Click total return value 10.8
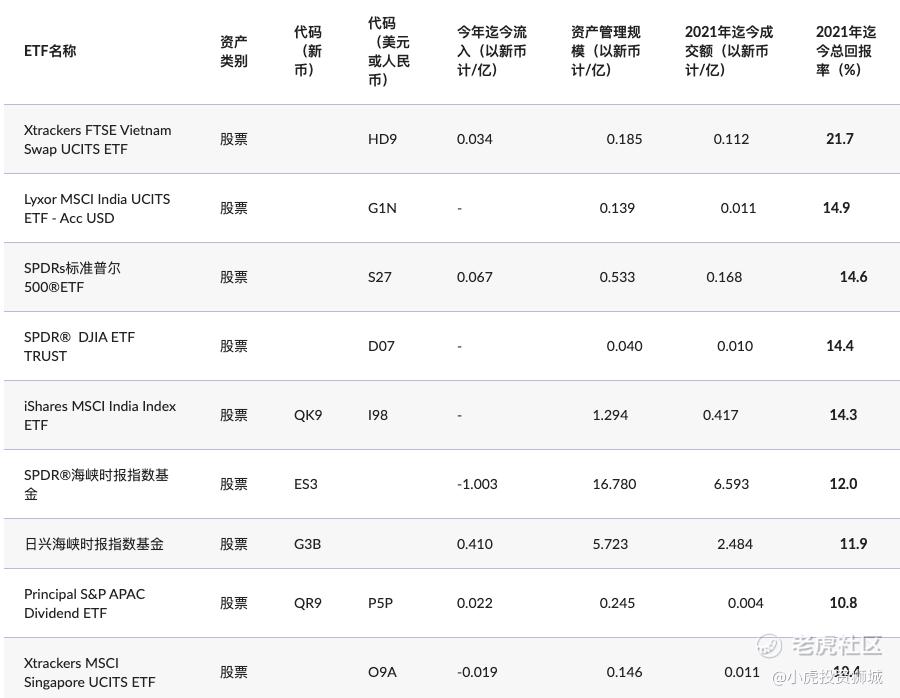 [843, 603]
